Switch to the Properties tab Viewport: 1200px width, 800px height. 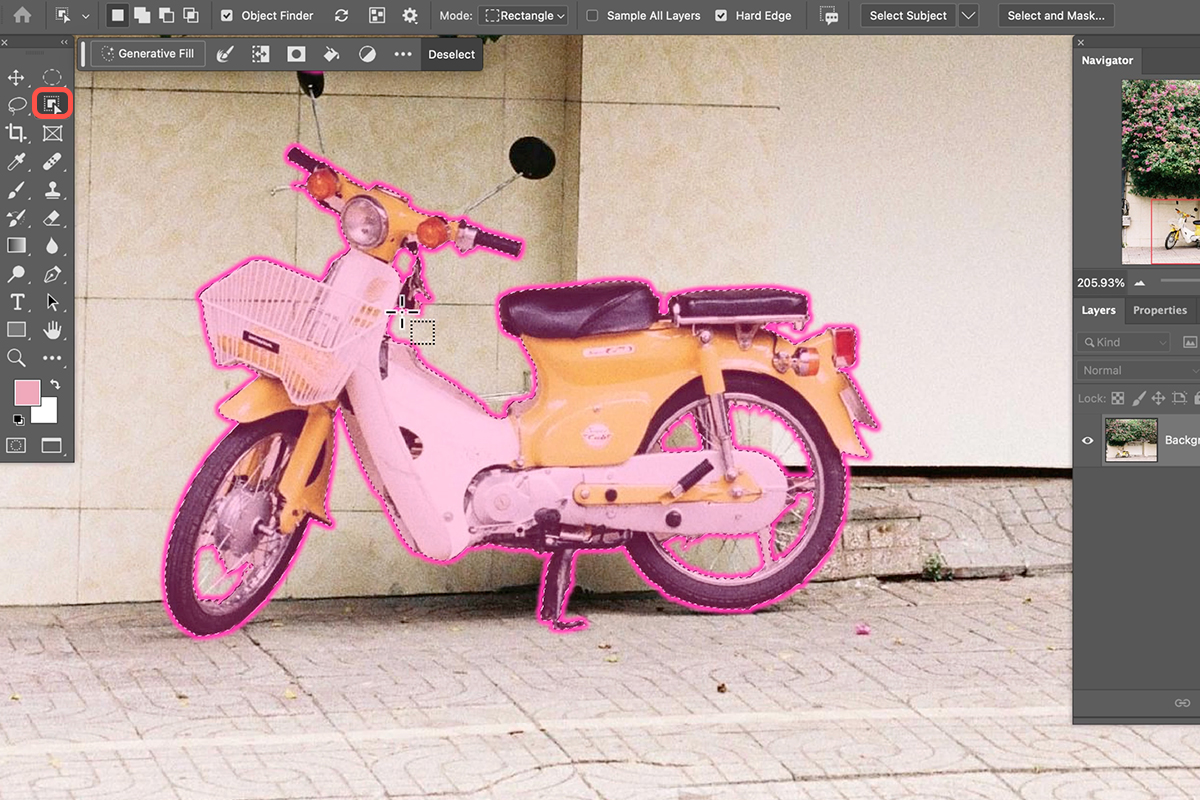click(x=1160, y=310)
